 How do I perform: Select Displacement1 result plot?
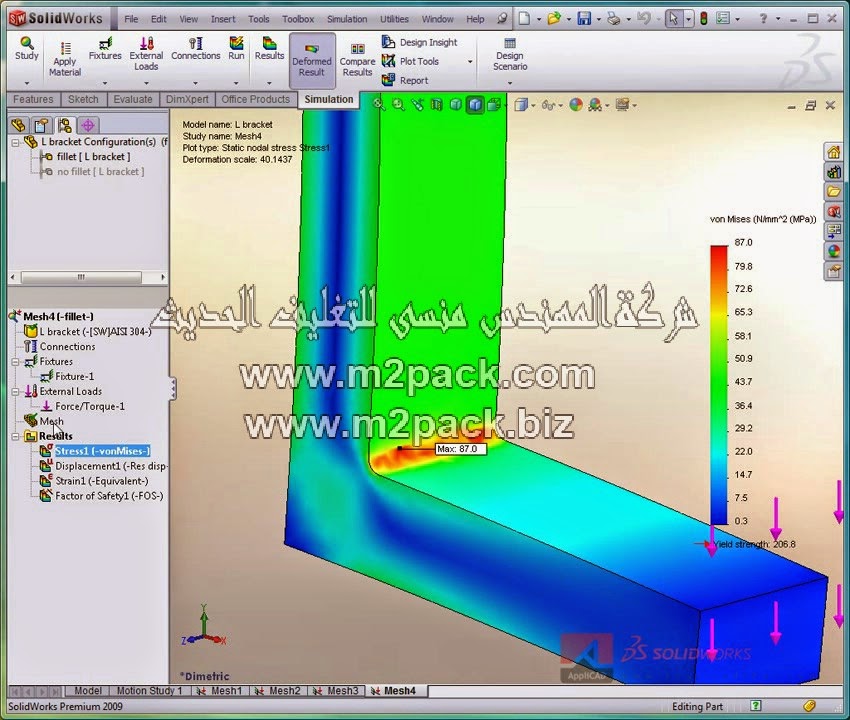[111, 466]
